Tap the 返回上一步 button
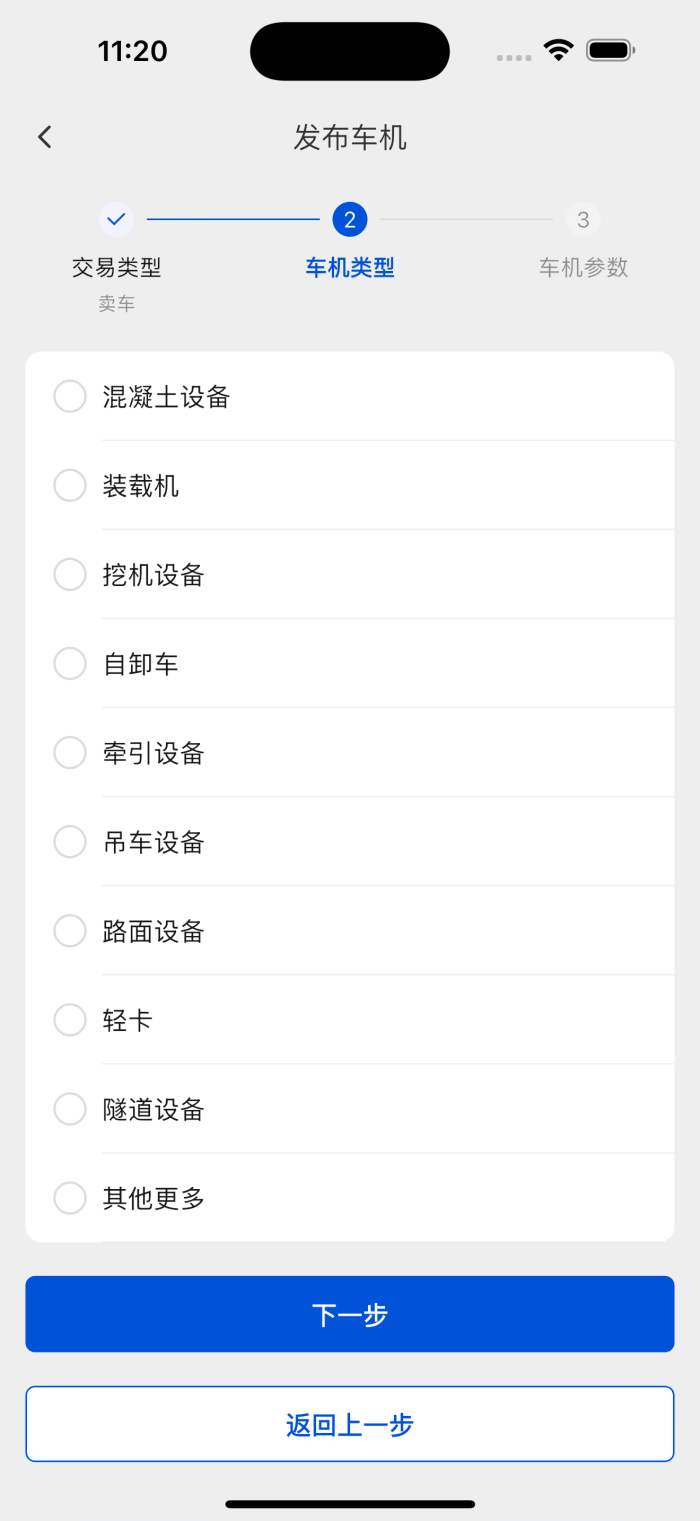 (x=350, y=1424)
